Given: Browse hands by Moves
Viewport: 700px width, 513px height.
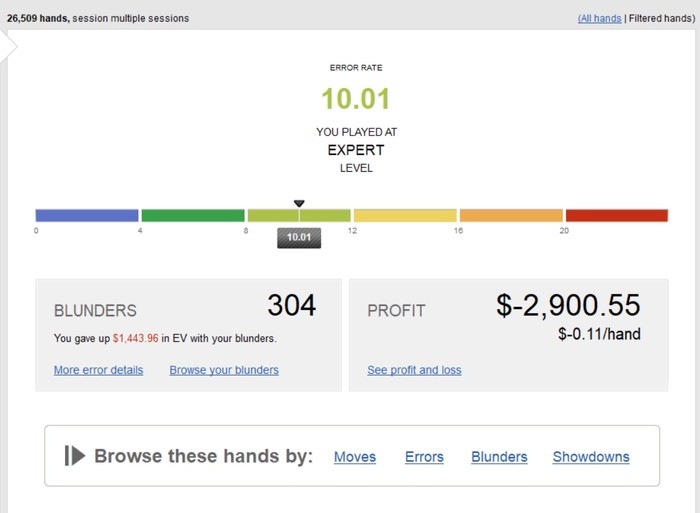Looking at the screenshot, I should [355, 457].
